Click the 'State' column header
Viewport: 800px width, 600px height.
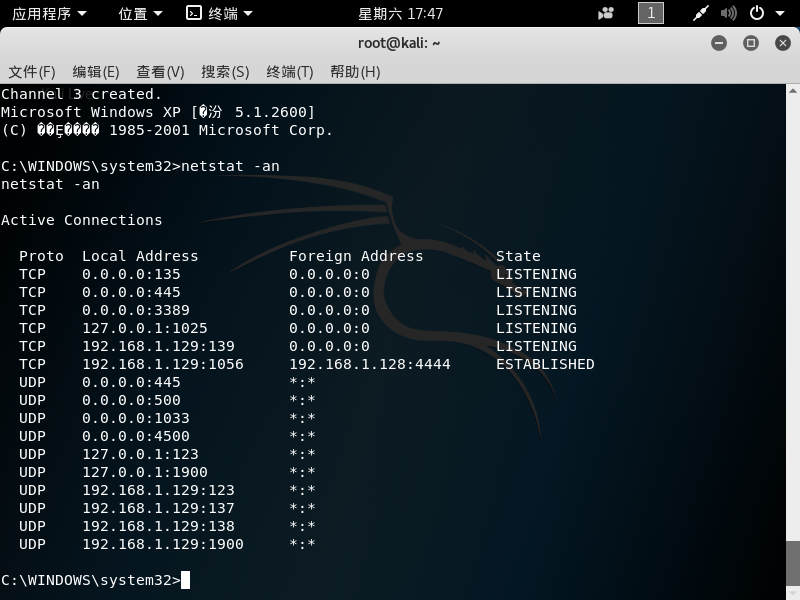[518, 256]
